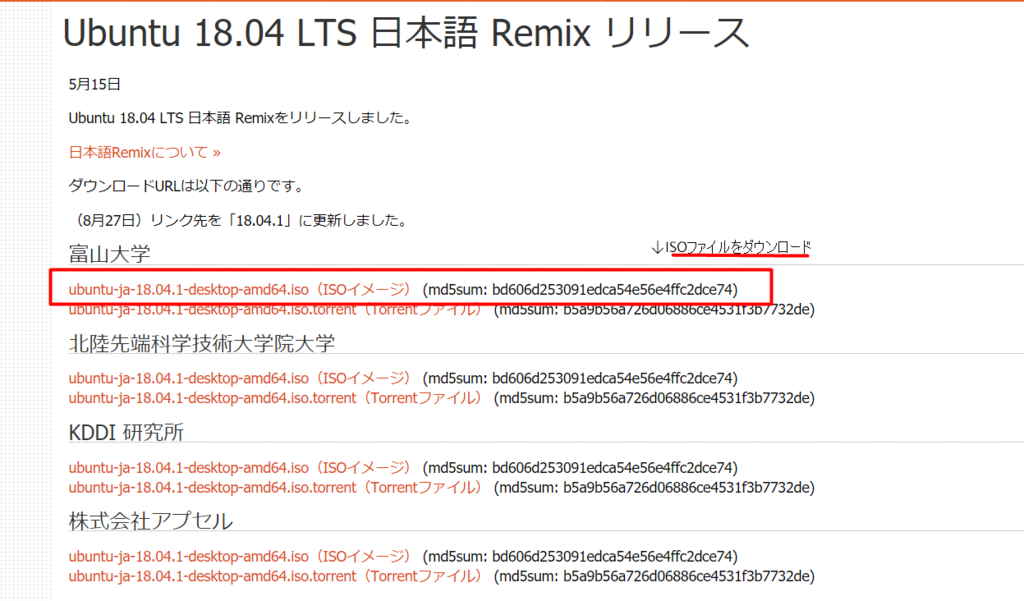Click the sentence ダウンロードURLは以下の通りです。
The width and height of the screenshot is (1024, 601).
click(x=187, y=186)
